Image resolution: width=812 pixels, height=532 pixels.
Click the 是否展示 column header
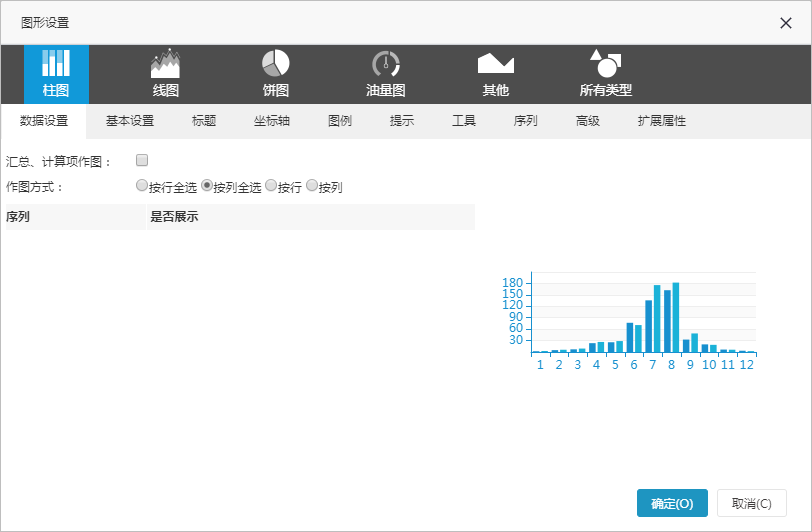click(311, 217)
